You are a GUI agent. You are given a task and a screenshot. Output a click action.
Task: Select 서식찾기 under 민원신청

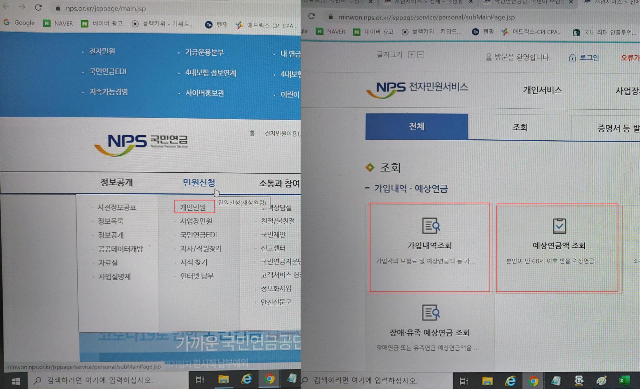click(194, 262)
